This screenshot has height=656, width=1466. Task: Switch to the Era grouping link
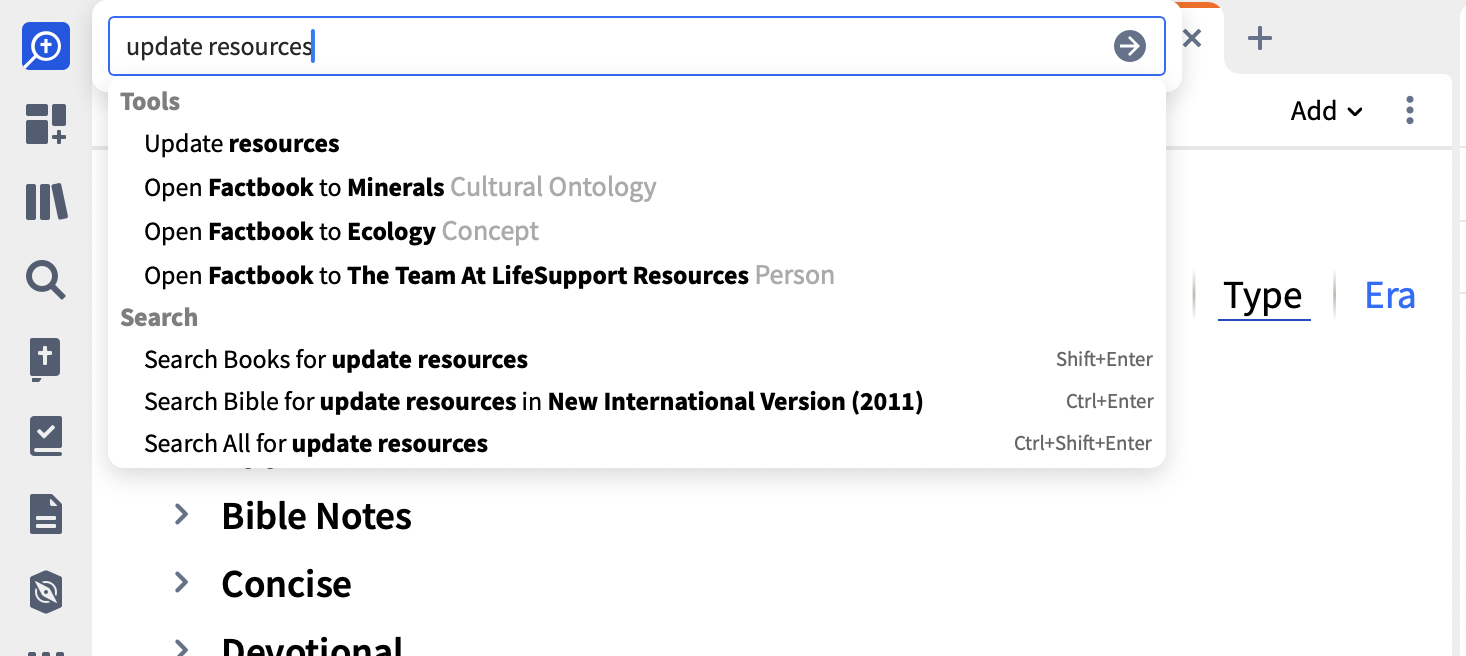1390,296
